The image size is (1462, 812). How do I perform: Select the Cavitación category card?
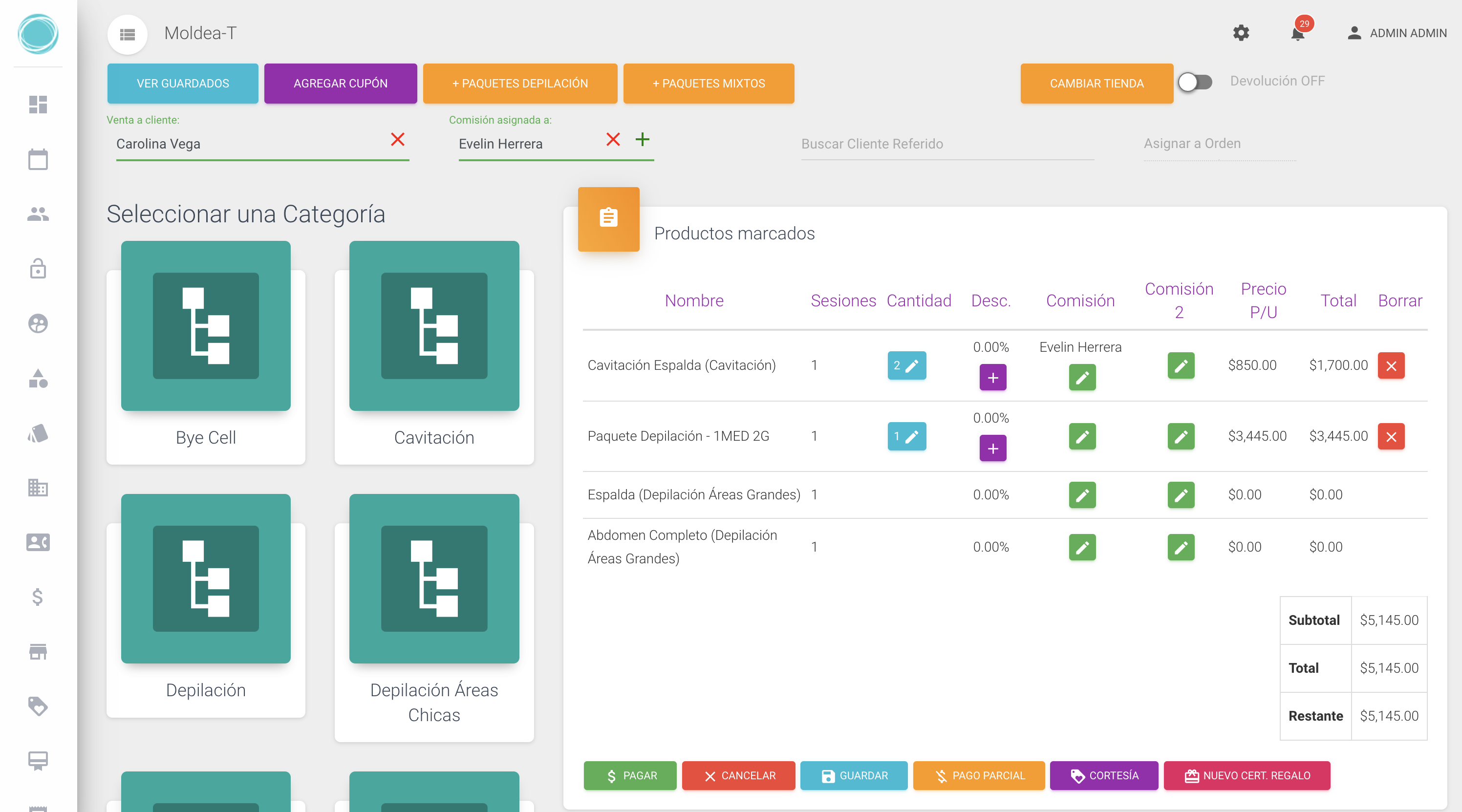pyautogui.click(x=433, y=352)
